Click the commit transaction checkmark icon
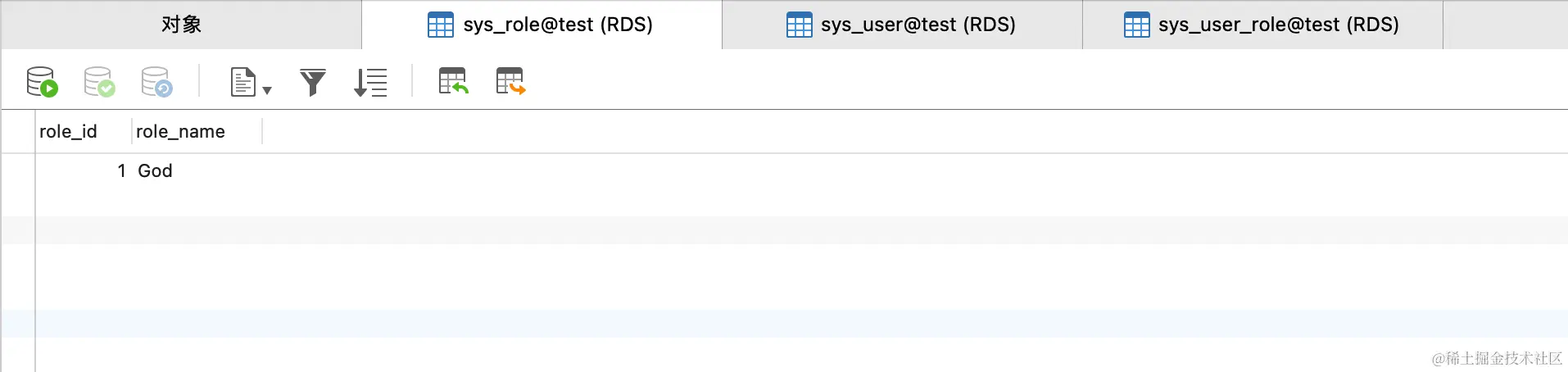 point(99,82)
